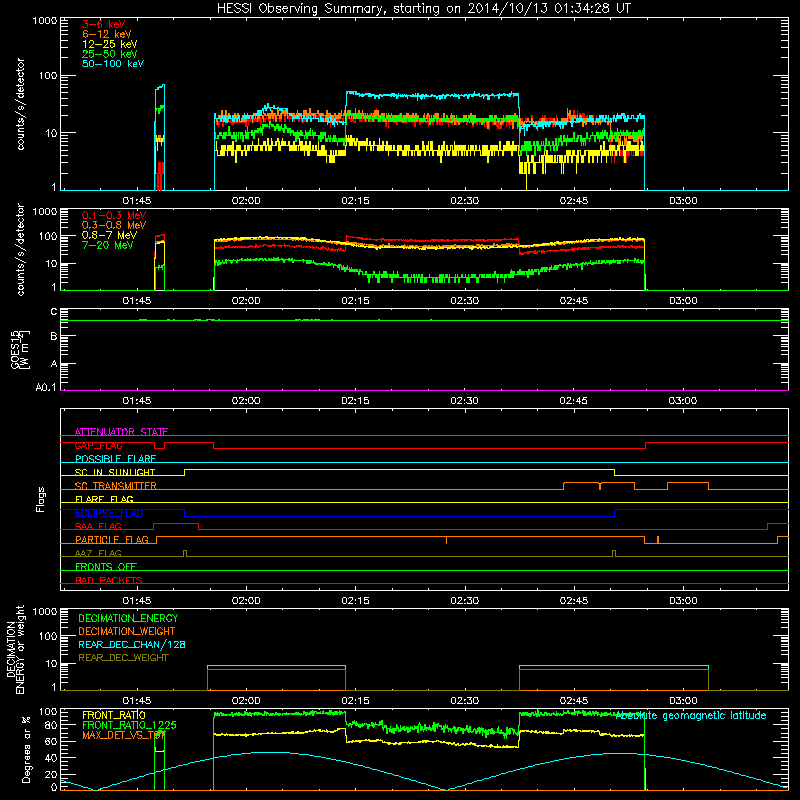Viewport: 800px width, 800px height.
Task: Select the 25-50 keV legend label
Action: (x=110, y=54)
